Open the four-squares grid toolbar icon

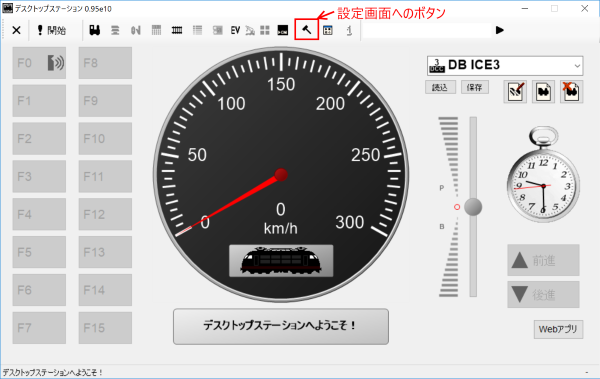click(264, 30)
